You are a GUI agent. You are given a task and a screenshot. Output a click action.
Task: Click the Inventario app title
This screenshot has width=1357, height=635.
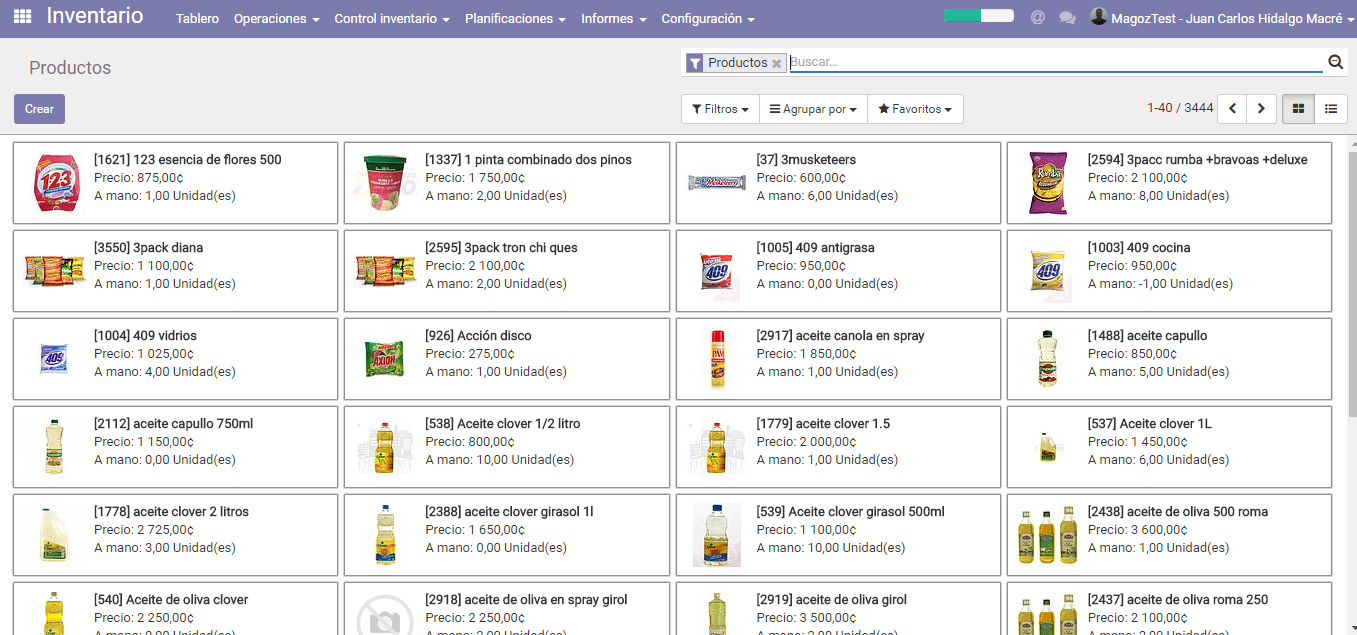[x=95, y=16]
